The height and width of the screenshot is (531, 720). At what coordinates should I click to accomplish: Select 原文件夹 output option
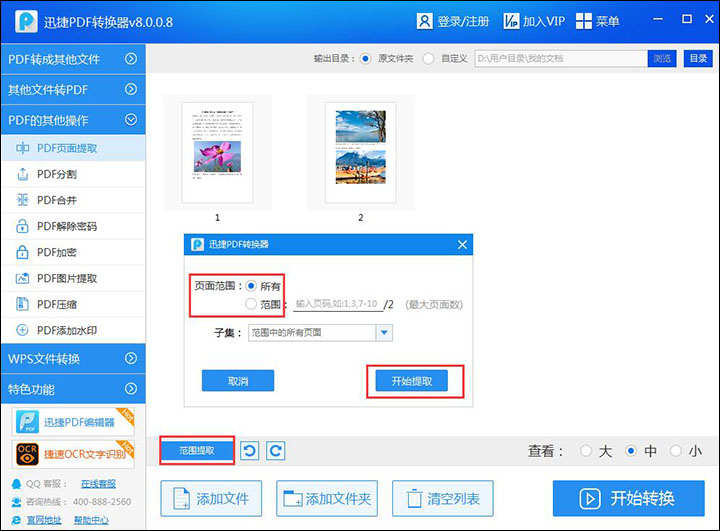tap(366, 59)
